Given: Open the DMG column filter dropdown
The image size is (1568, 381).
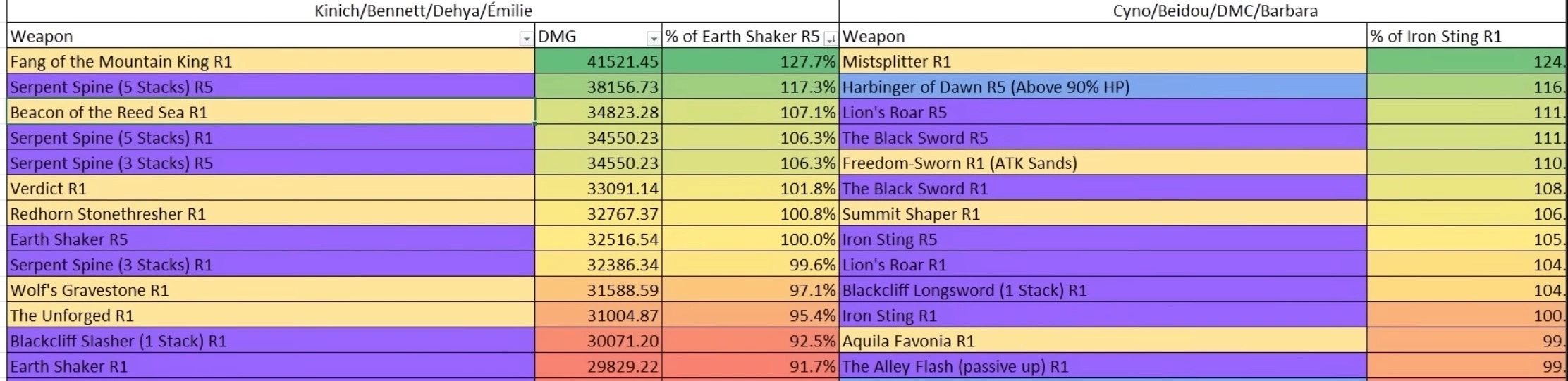Looking at the screenshot, I should click(654, 39).
